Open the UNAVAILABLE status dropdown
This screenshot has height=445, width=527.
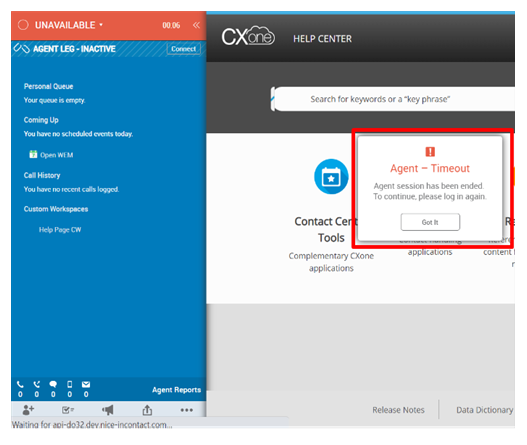[69, 25]
